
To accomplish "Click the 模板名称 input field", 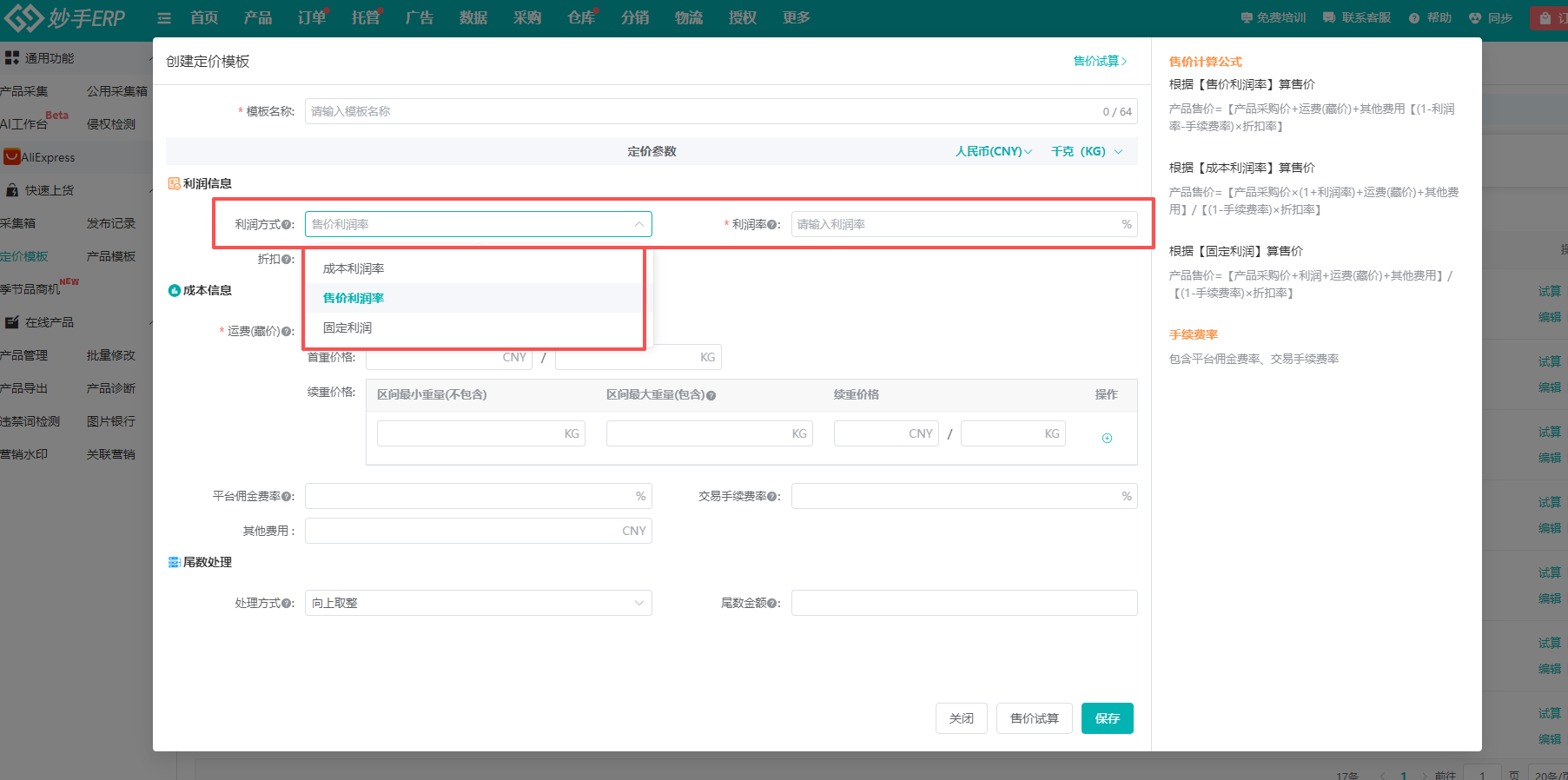I will (x=695, y=111).
